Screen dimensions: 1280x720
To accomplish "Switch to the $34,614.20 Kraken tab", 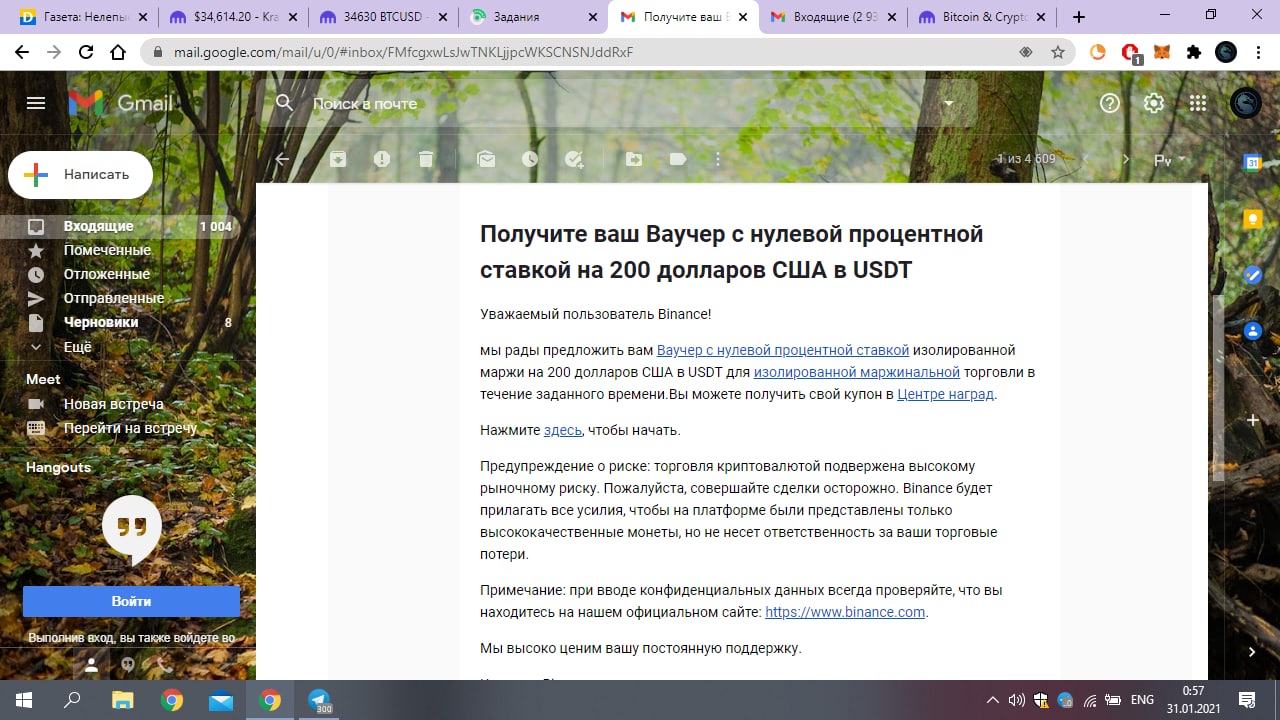I will pos(233,17).
